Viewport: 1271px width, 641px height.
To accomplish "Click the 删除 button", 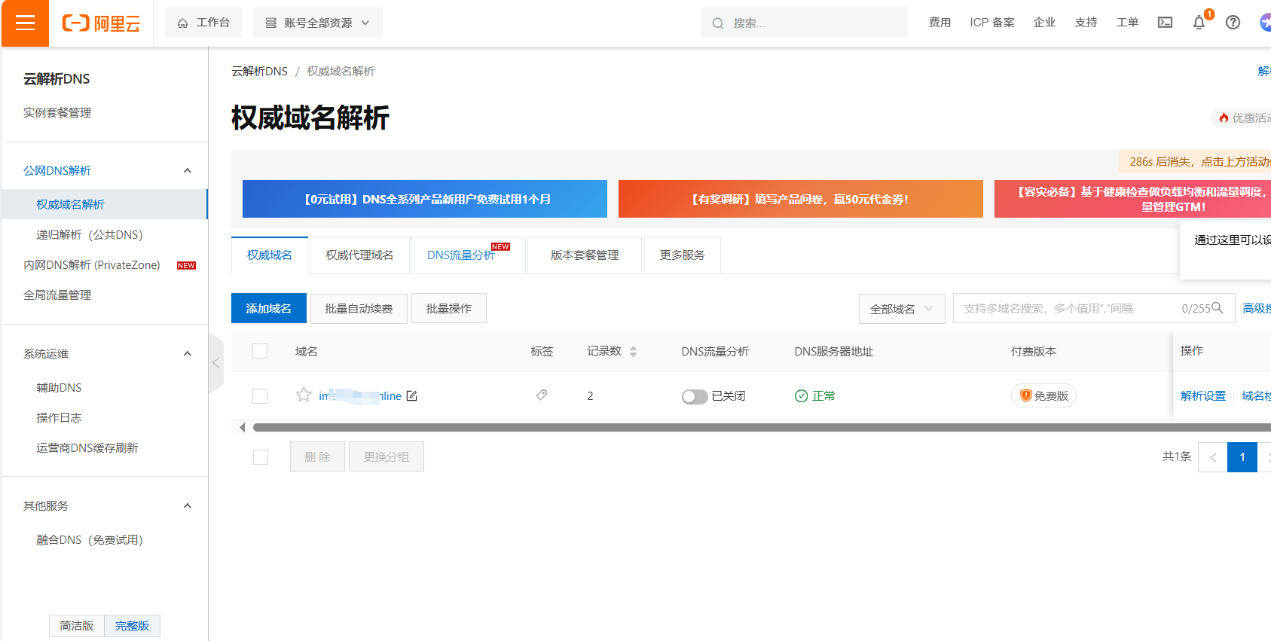I will pos(318,457).
